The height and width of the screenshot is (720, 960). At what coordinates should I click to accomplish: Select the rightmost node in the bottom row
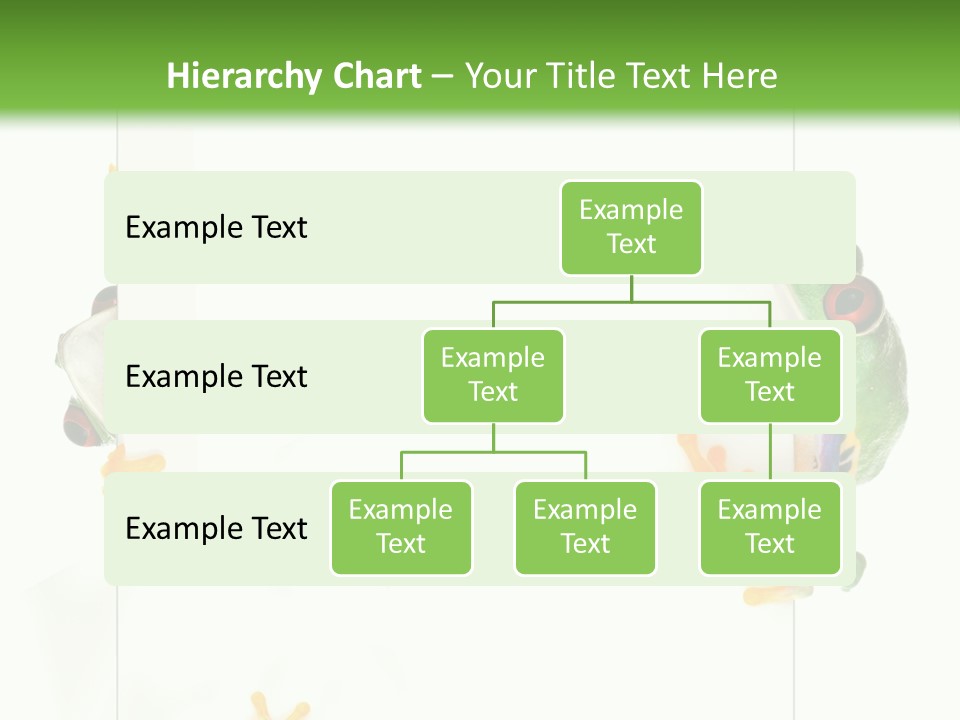click(x=769, y=527)
